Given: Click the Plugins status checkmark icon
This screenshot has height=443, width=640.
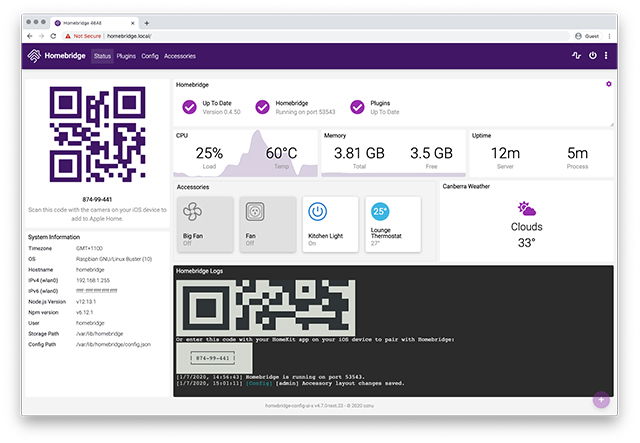Looking at the screenshot, I should coord(357,107).
